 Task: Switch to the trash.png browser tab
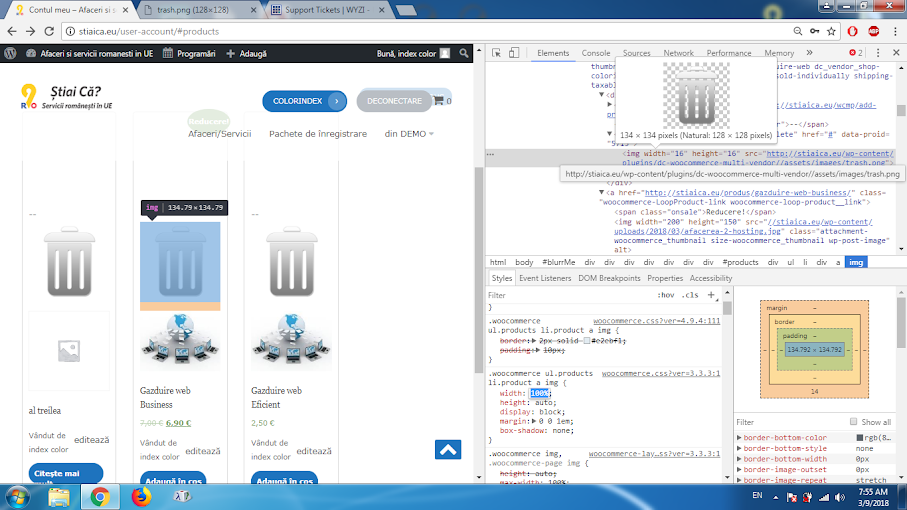[x=200, y=10]
